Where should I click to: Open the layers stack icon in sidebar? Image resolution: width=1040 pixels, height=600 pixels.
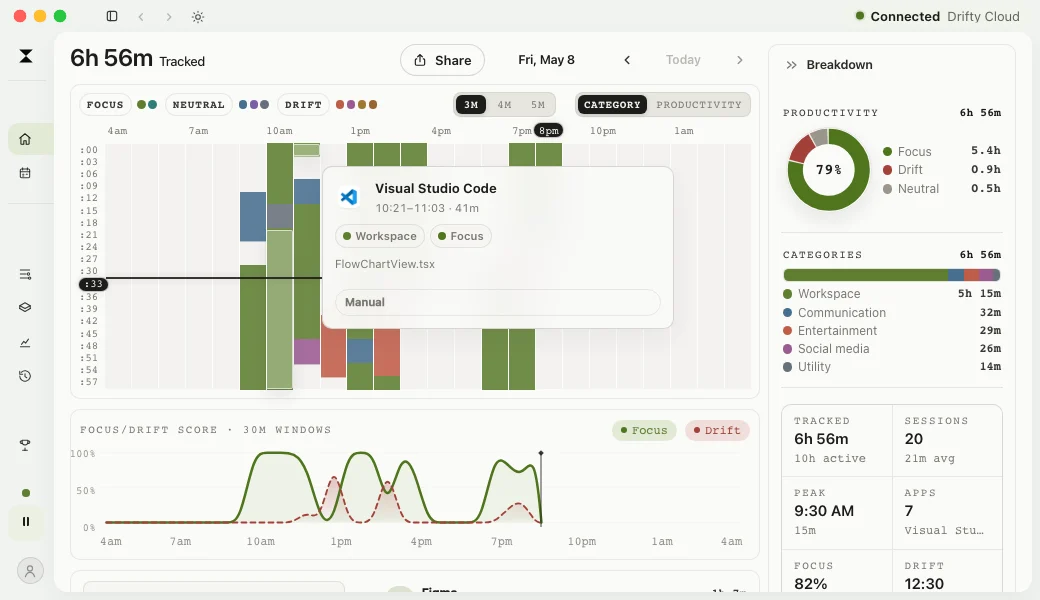click(25, 308)
